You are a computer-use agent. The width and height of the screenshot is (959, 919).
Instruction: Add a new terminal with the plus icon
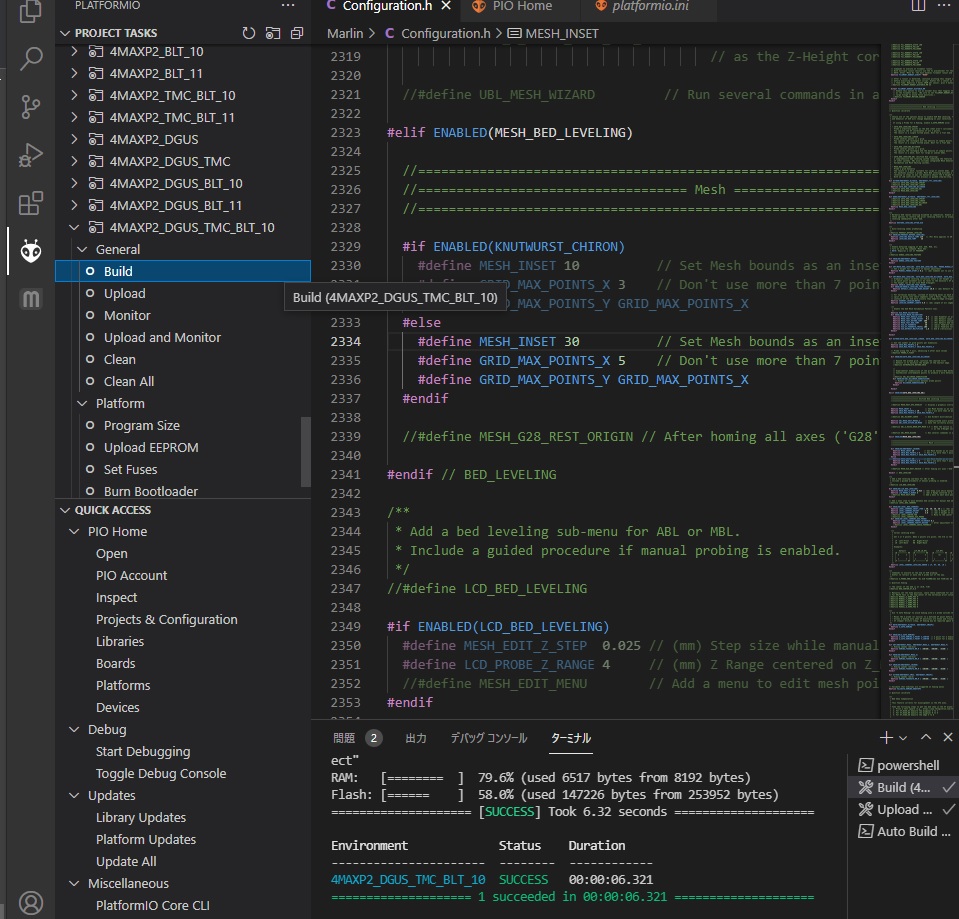tap(886, 737)
